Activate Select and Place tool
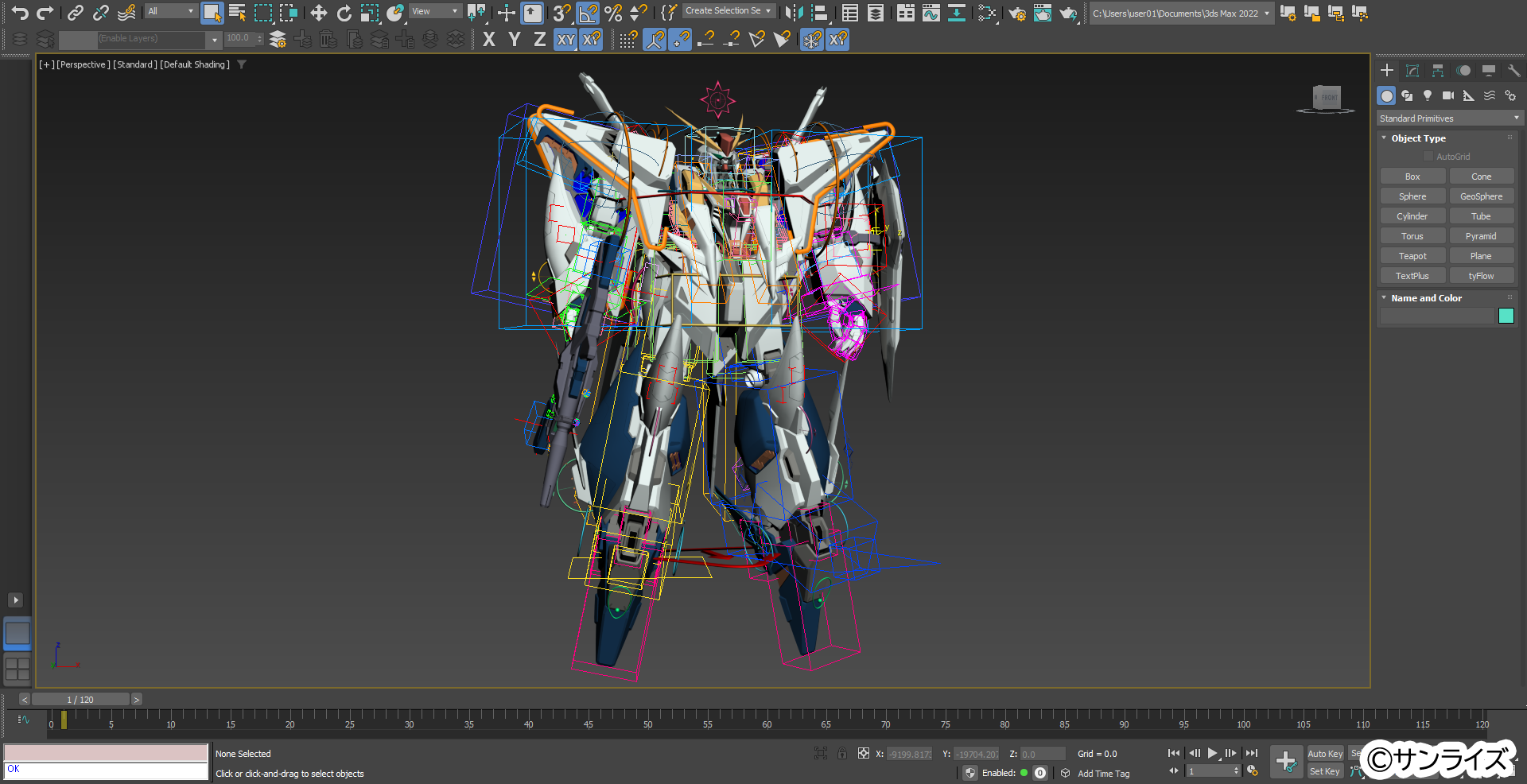Screen dimensions: 1527x784 coord(395,13)
